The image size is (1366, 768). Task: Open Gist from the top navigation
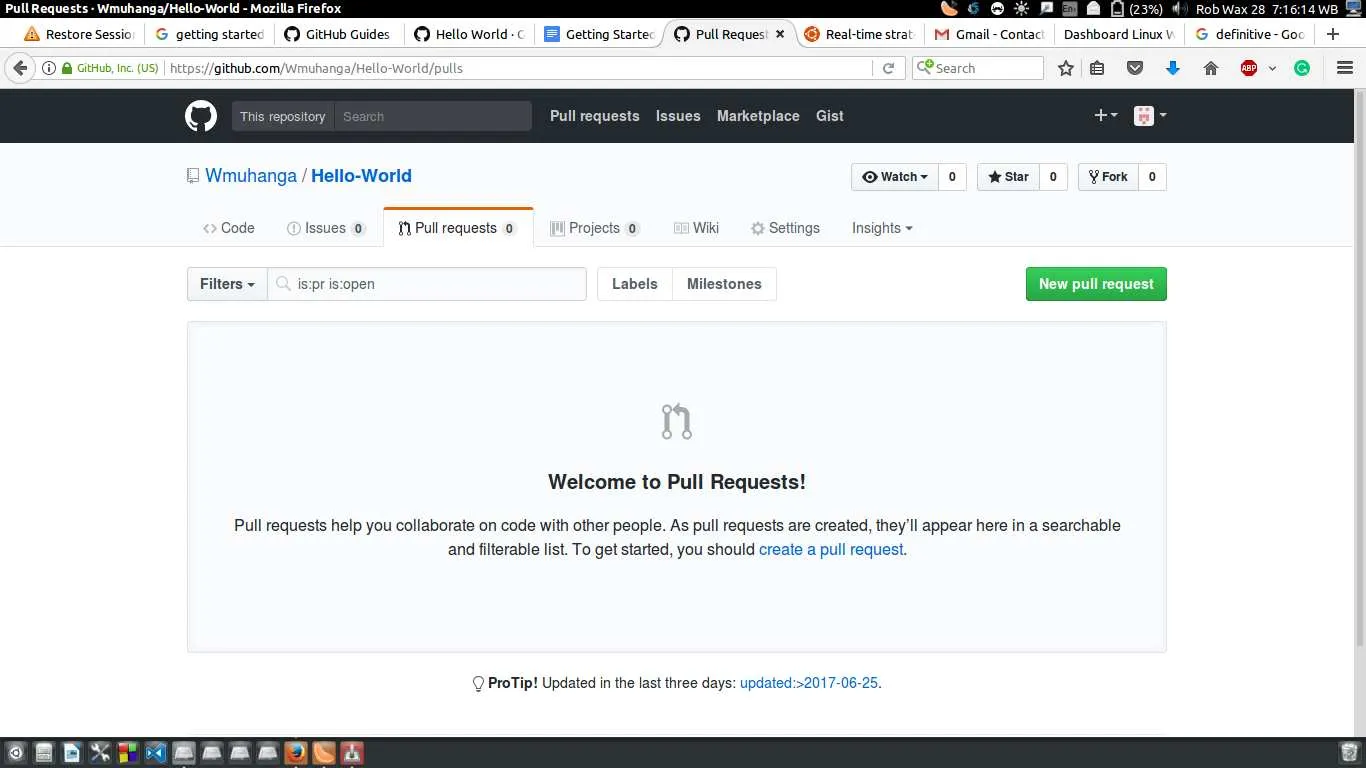point(829,116)
